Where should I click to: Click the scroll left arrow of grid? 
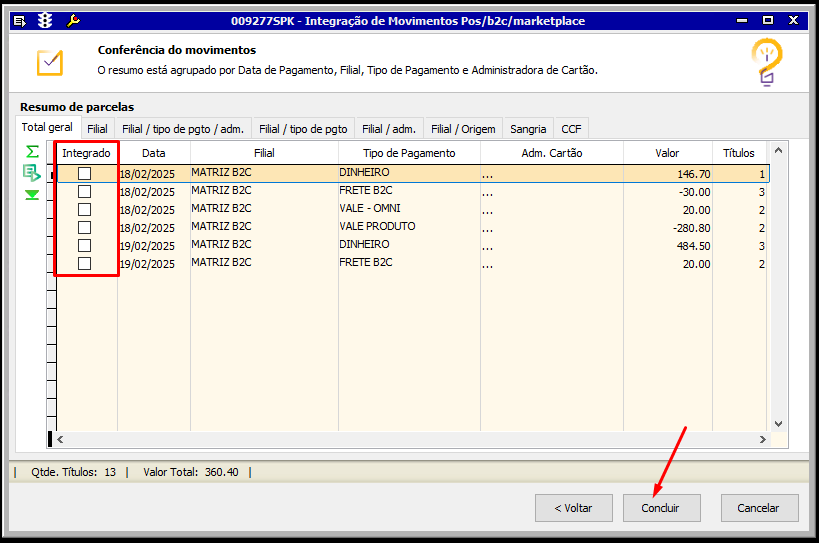pos(60,440)
